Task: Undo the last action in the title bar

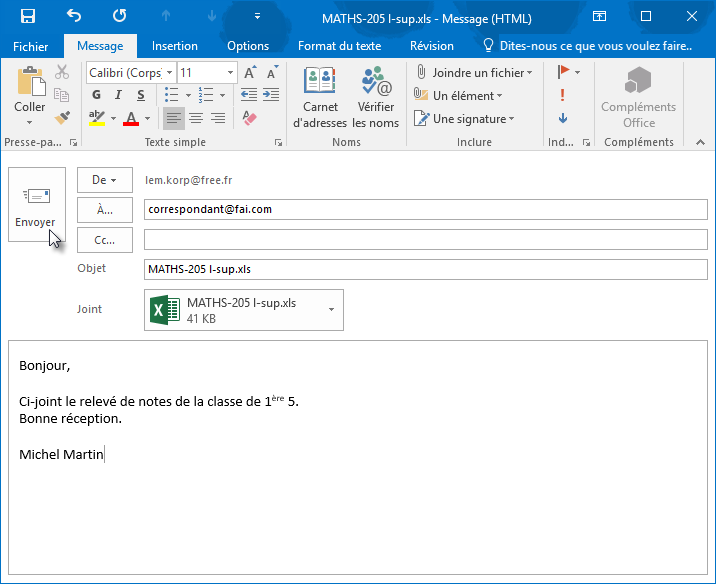Action: [74, 16]
